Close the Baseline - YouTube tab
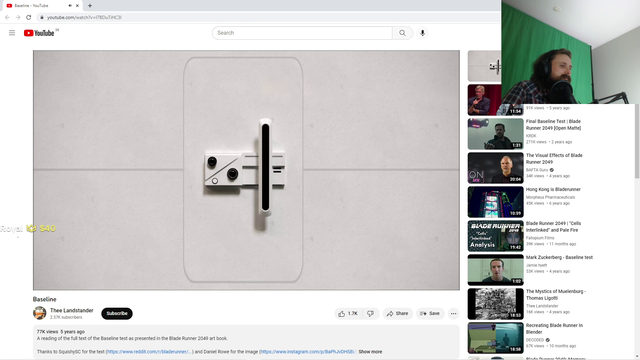Viewport: 640px width, 360px height. point(77,6)
